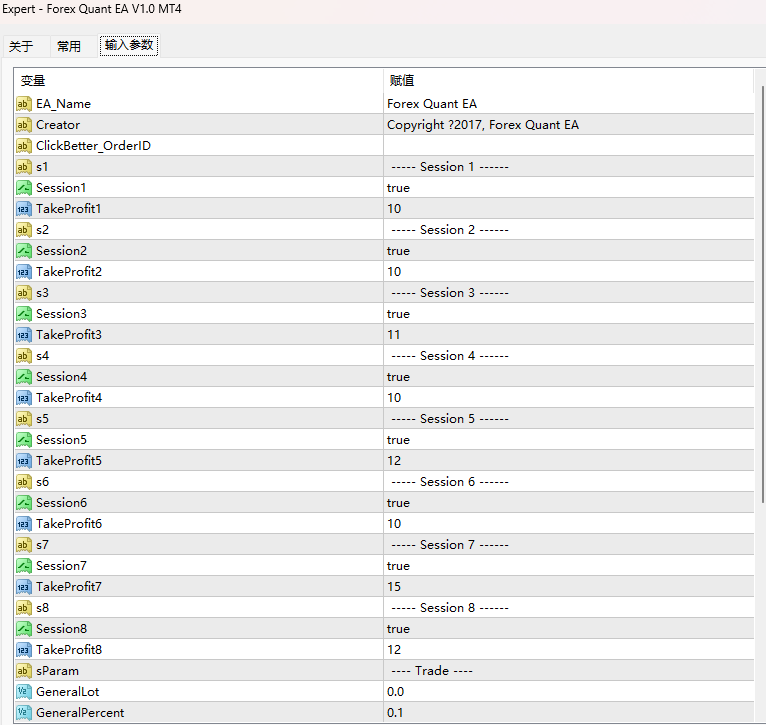Viewport: 766px width, 725px height.
Task: Click the boolean icon beside Session6
Action: [x=23, y=503]
